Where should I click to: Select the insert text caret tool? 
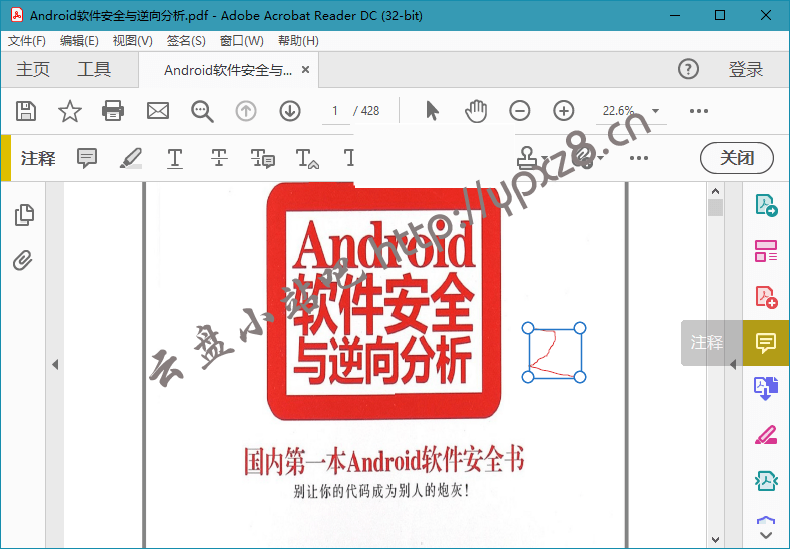307,158
